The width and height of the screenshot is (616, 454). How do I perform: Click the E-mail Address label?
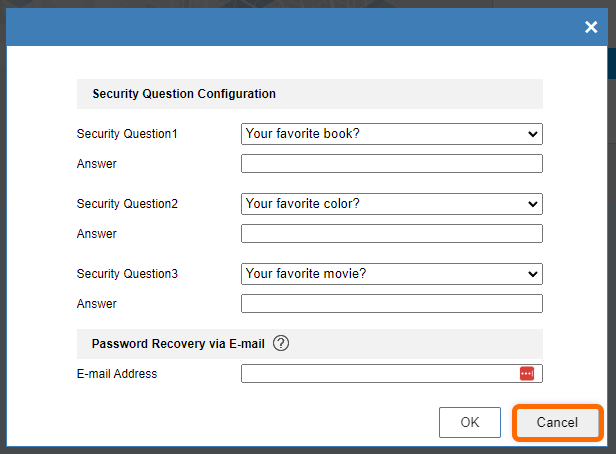point(117,374)
